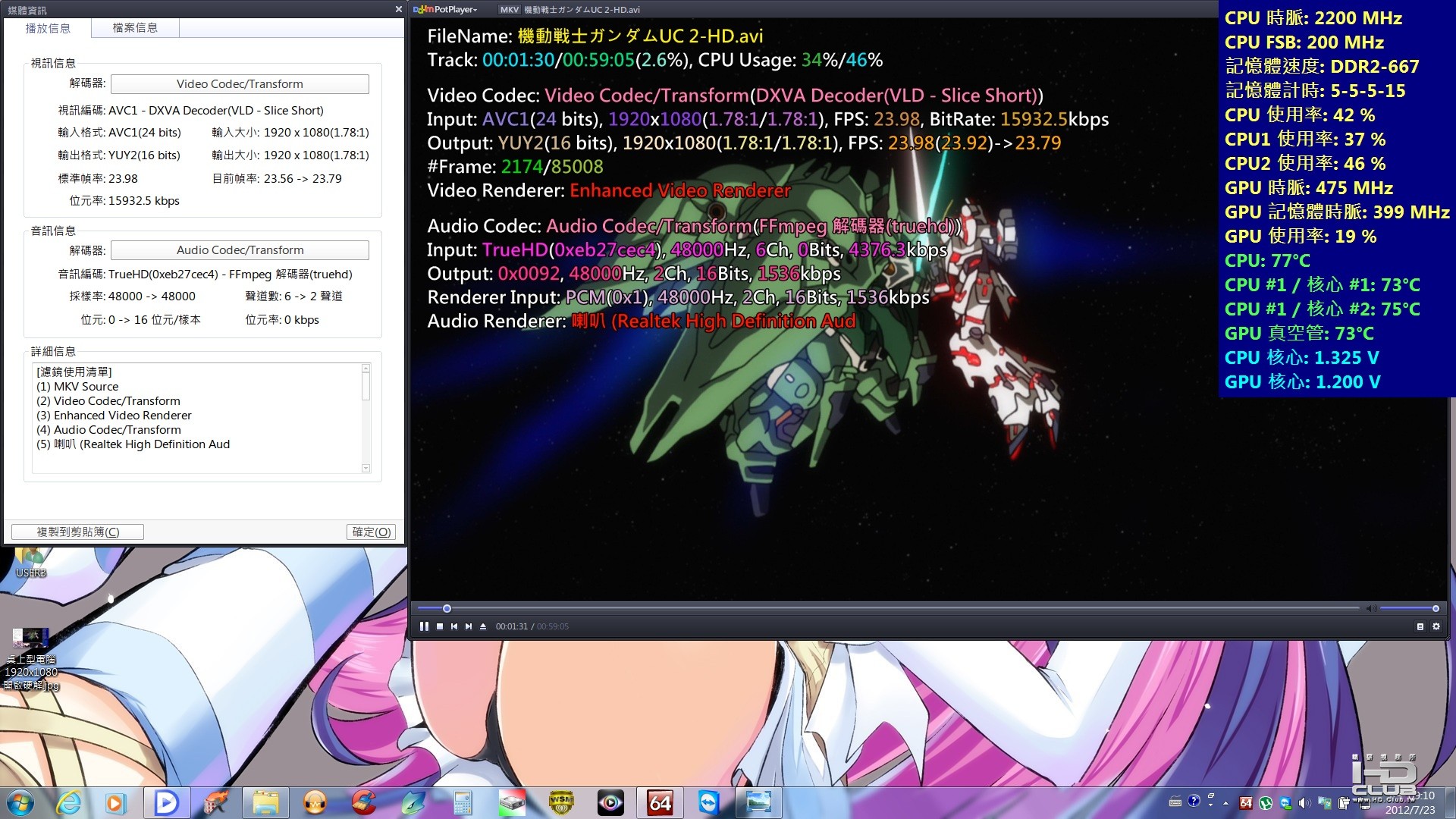Click the AIDA64 tray icon
This screenshot has height=819, width=1456.
[x=1246, y=802]
